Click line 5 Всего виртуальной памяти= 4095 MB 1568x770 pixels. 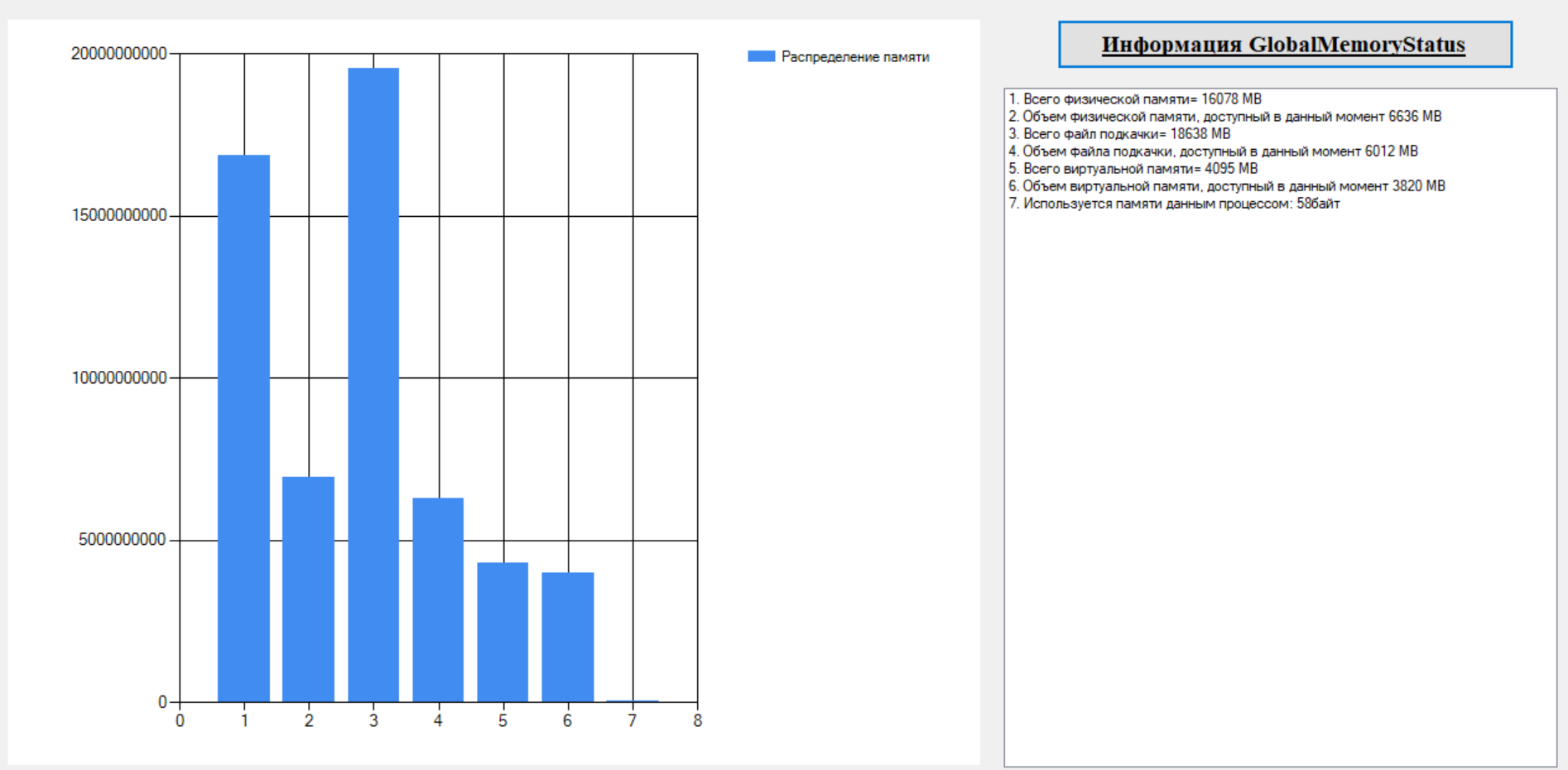point(1133,169)
